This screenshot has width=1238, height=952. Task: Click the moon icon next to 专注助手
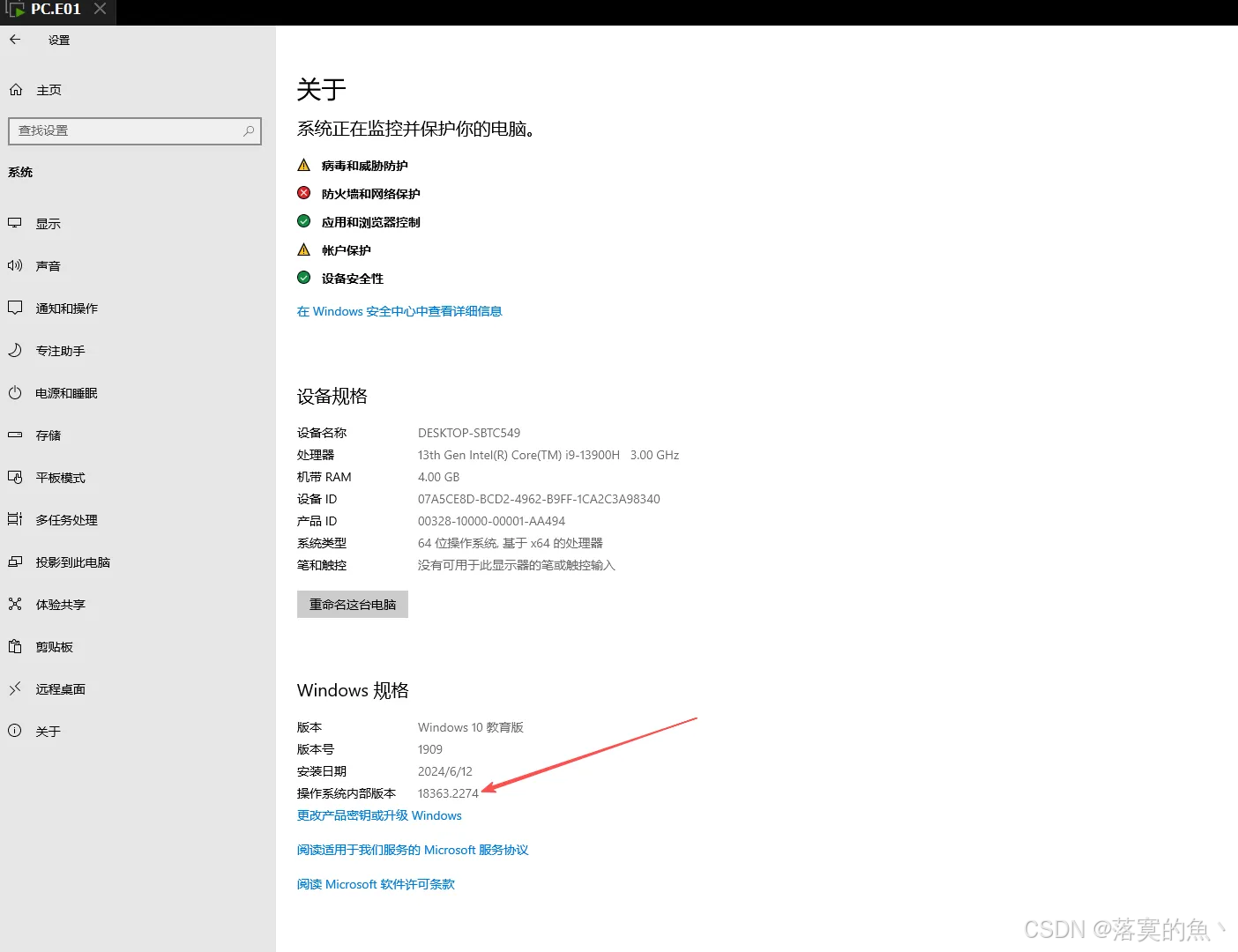(x=15, y=350)
